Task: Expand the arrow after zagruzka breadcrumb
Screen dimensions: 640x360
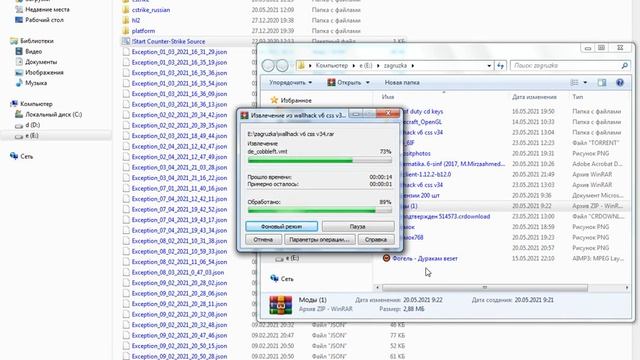Action: pos(413,65)
